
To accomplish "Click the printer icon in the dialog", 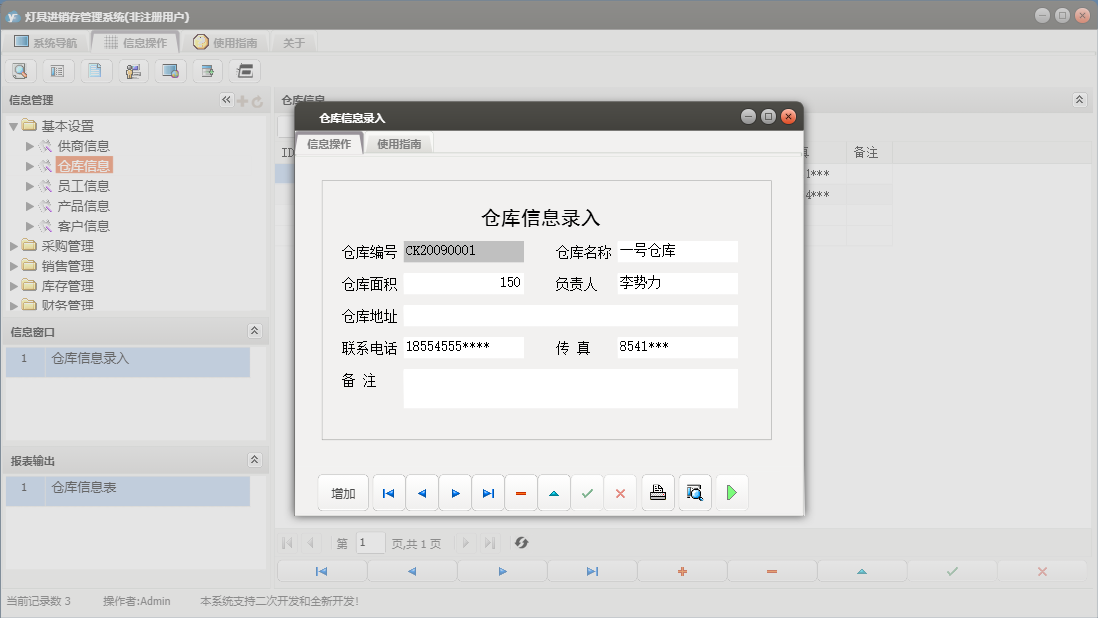I will (657, 492).
